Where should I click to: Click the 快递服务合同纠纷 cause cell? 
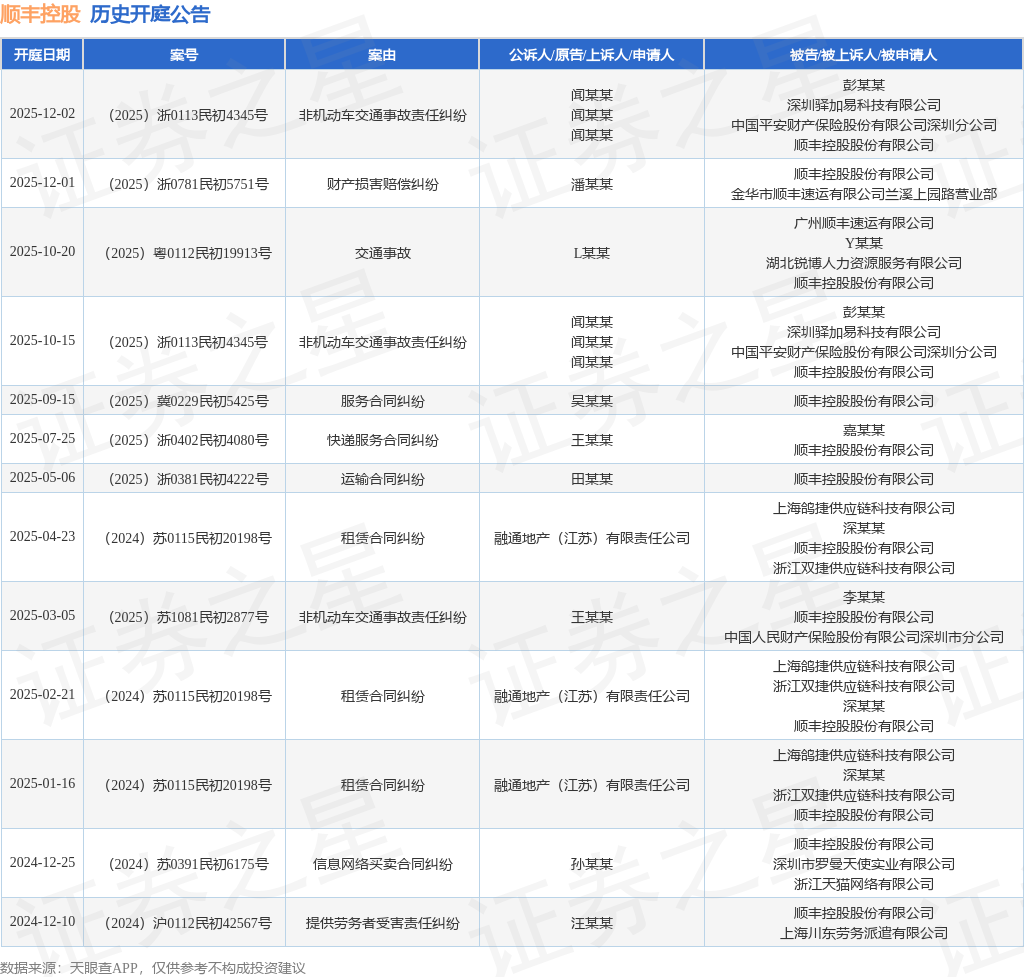tap(382, 440)
